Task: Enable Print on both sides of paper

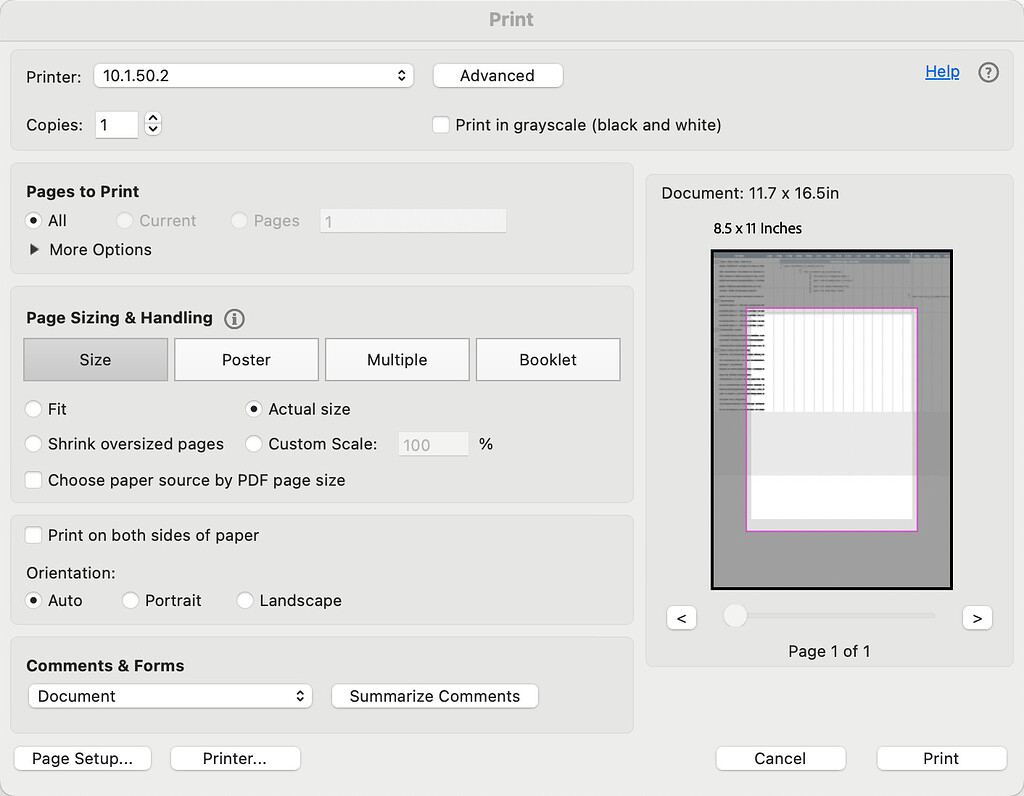Action: point(33,535)
